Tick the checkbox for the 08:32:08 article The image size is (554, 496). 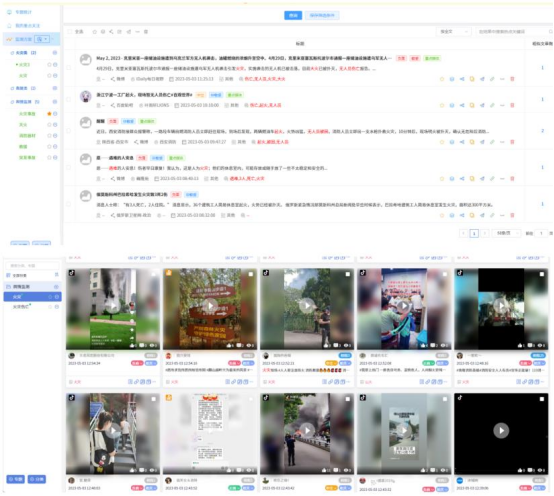[x=69, y=204]
